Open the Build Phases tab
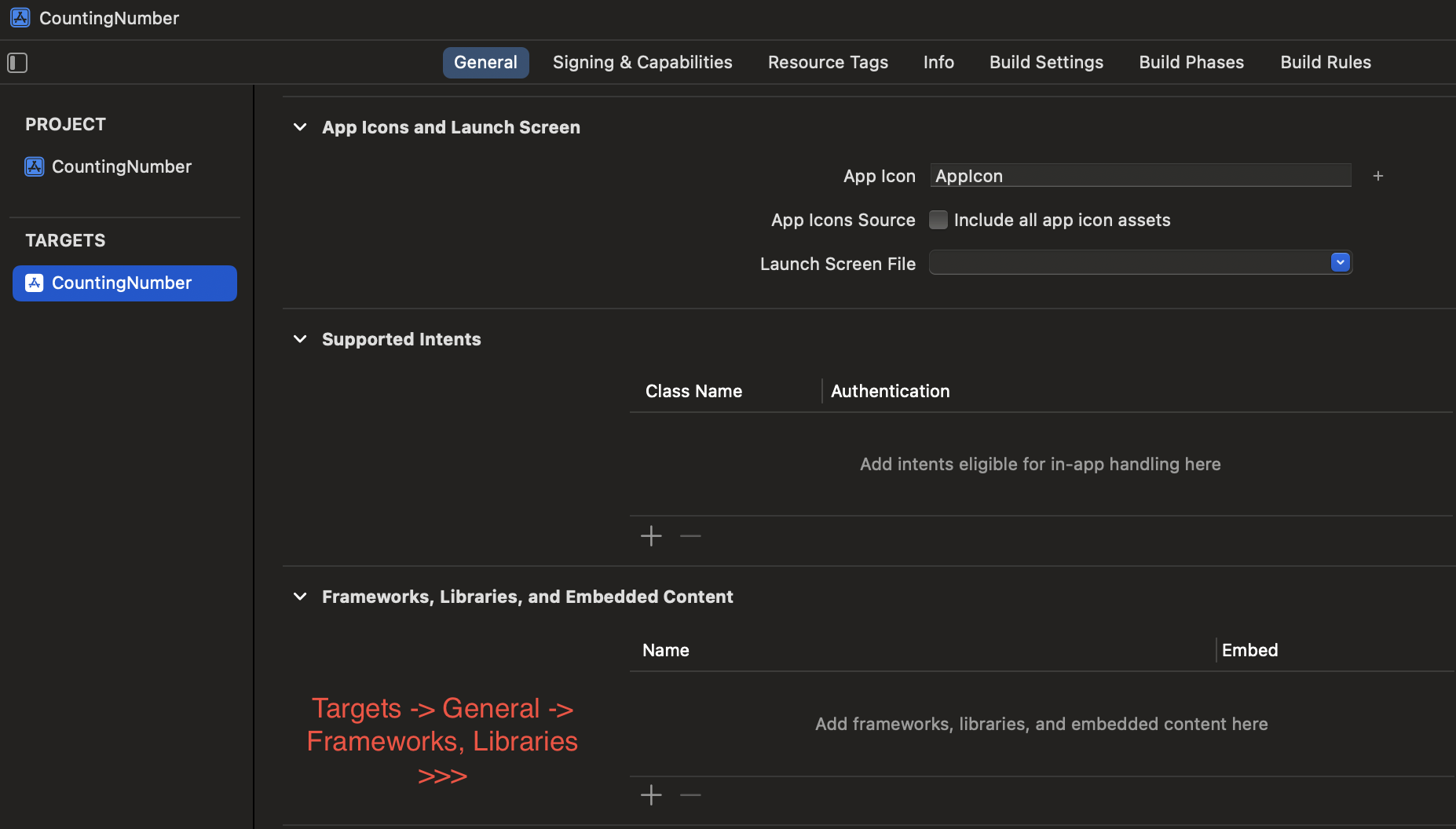Viewport: 1456px width, 829px height. click(1191, 62)
